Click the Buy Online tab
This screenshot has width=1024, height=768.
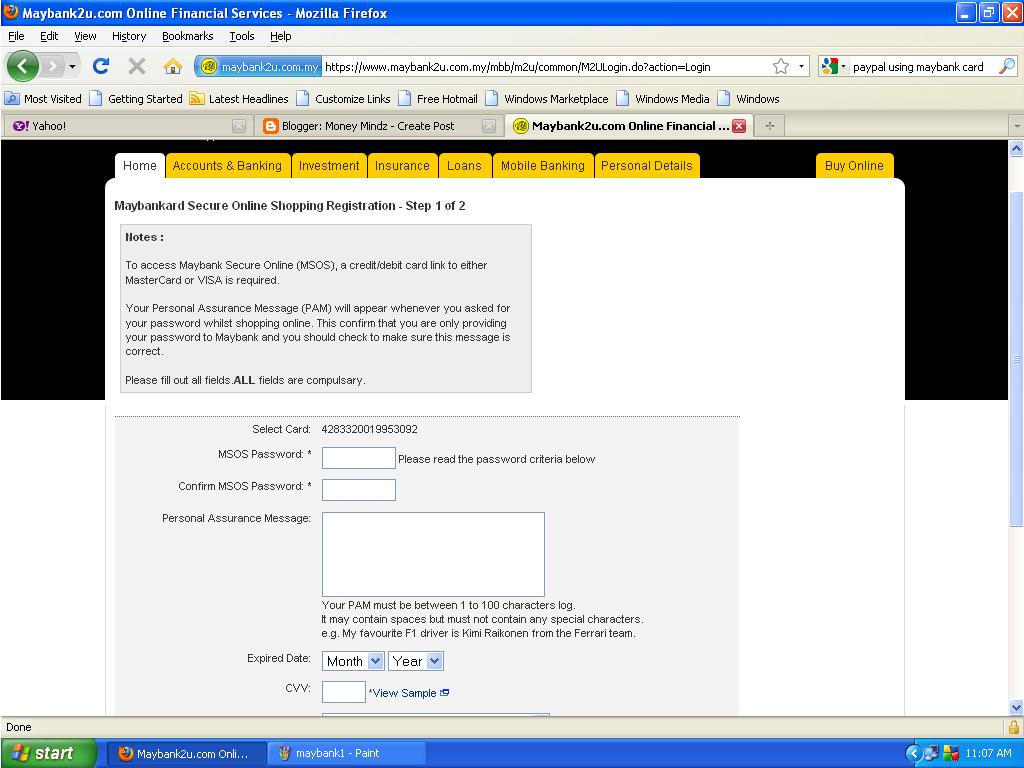pos(854,166)
